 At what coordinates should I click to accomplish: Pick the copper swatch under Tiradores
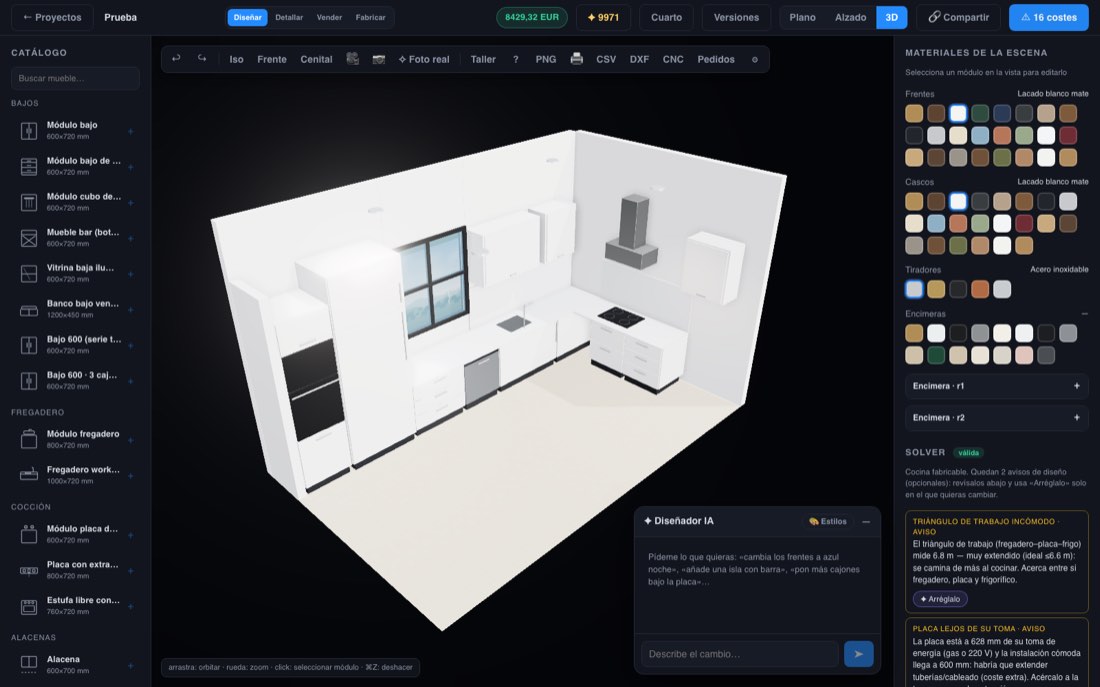pos(980,289)
